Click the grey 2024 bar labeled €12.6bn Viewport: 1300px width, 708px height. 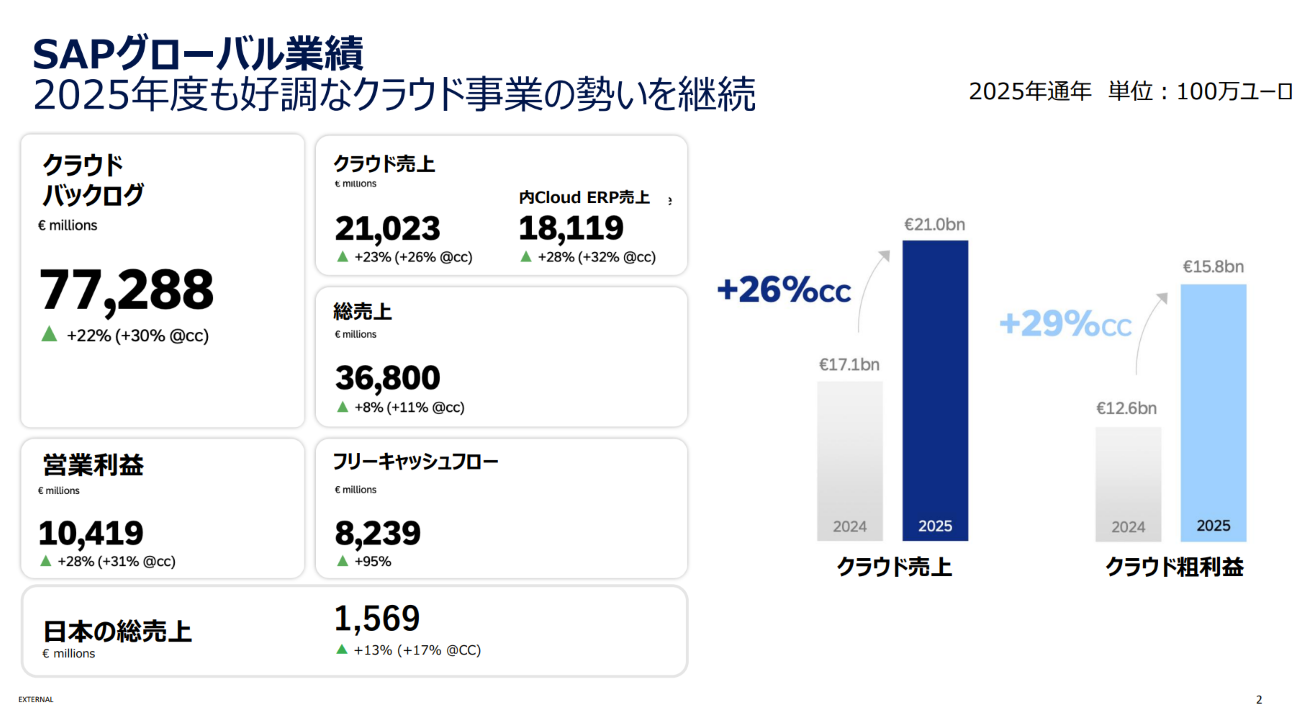tap(1128, 475)
